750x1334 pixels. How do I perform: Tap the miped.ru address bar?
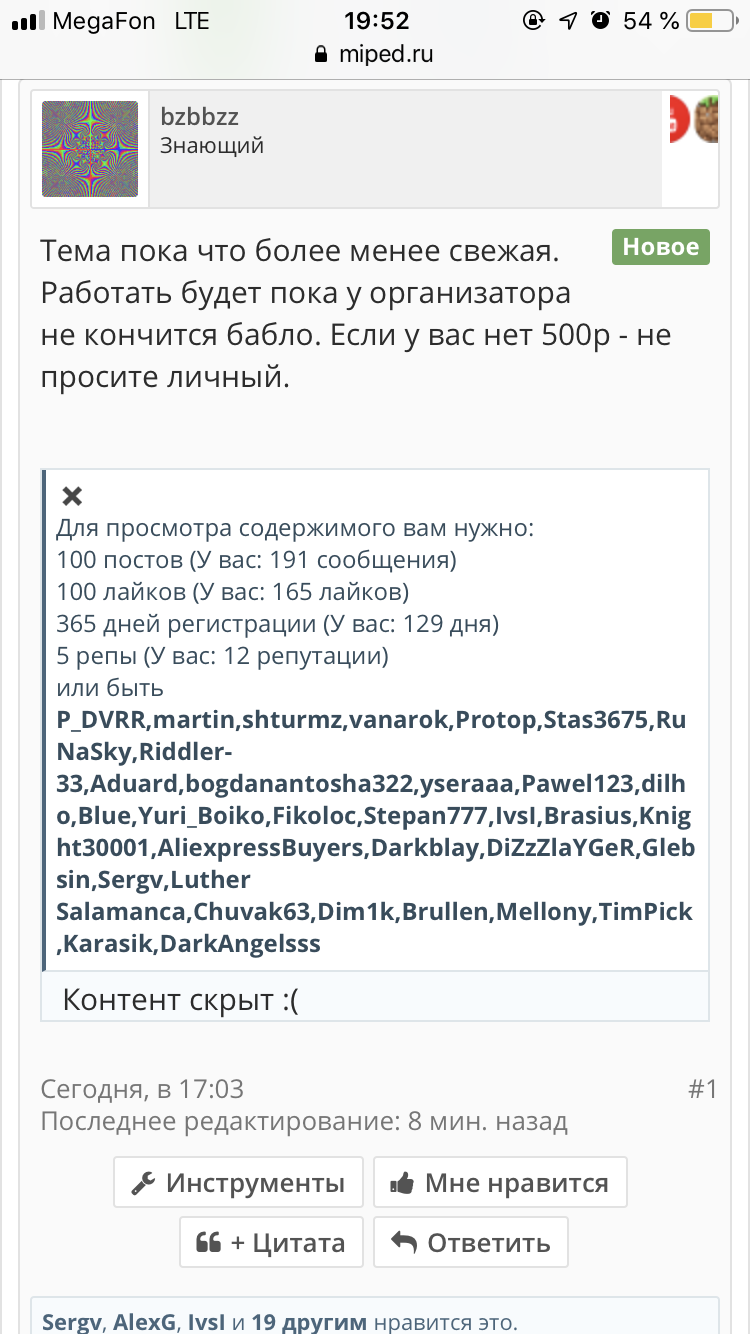(375, 54)
